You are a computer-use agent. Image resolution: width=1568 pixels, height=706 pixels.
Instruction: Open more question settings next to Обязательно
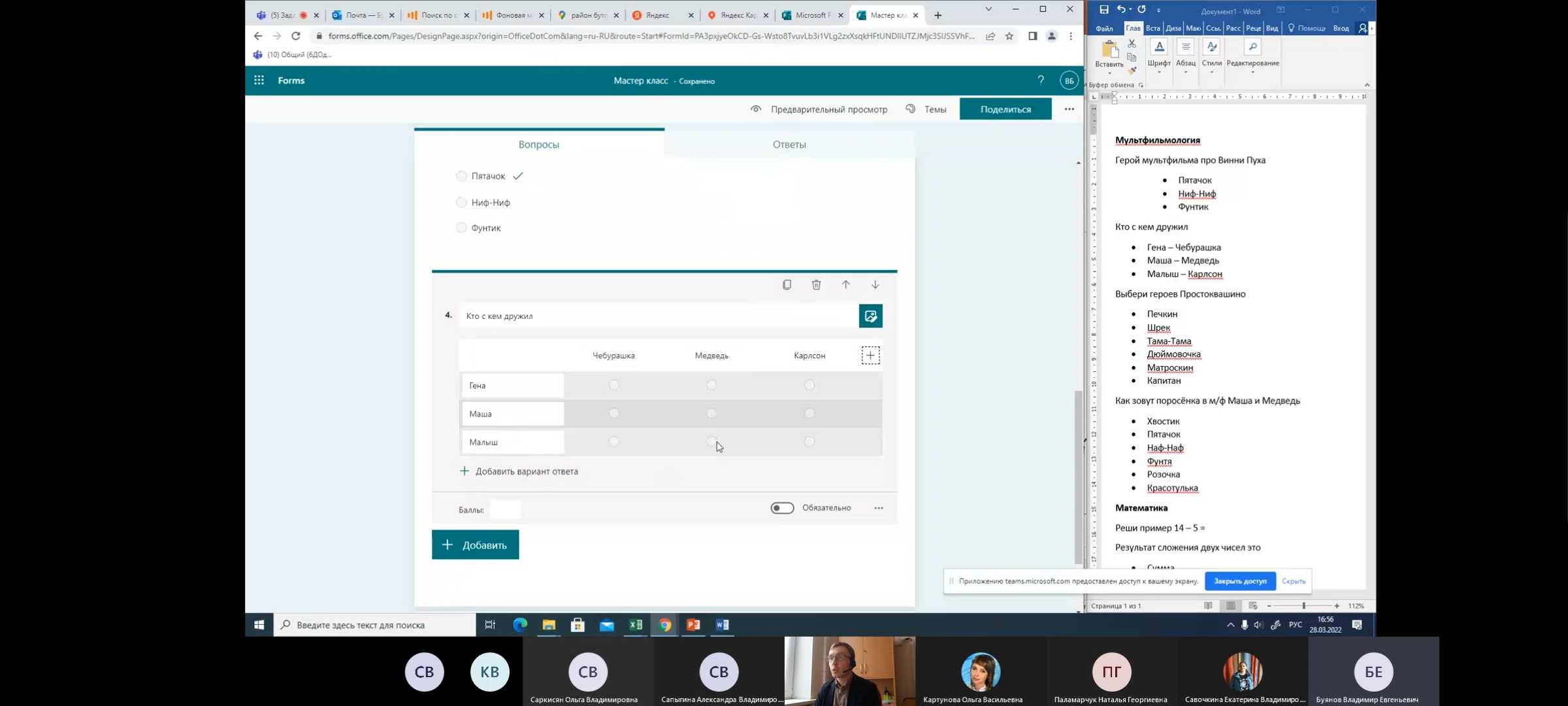pyautogui.click(x=879, y=508)
